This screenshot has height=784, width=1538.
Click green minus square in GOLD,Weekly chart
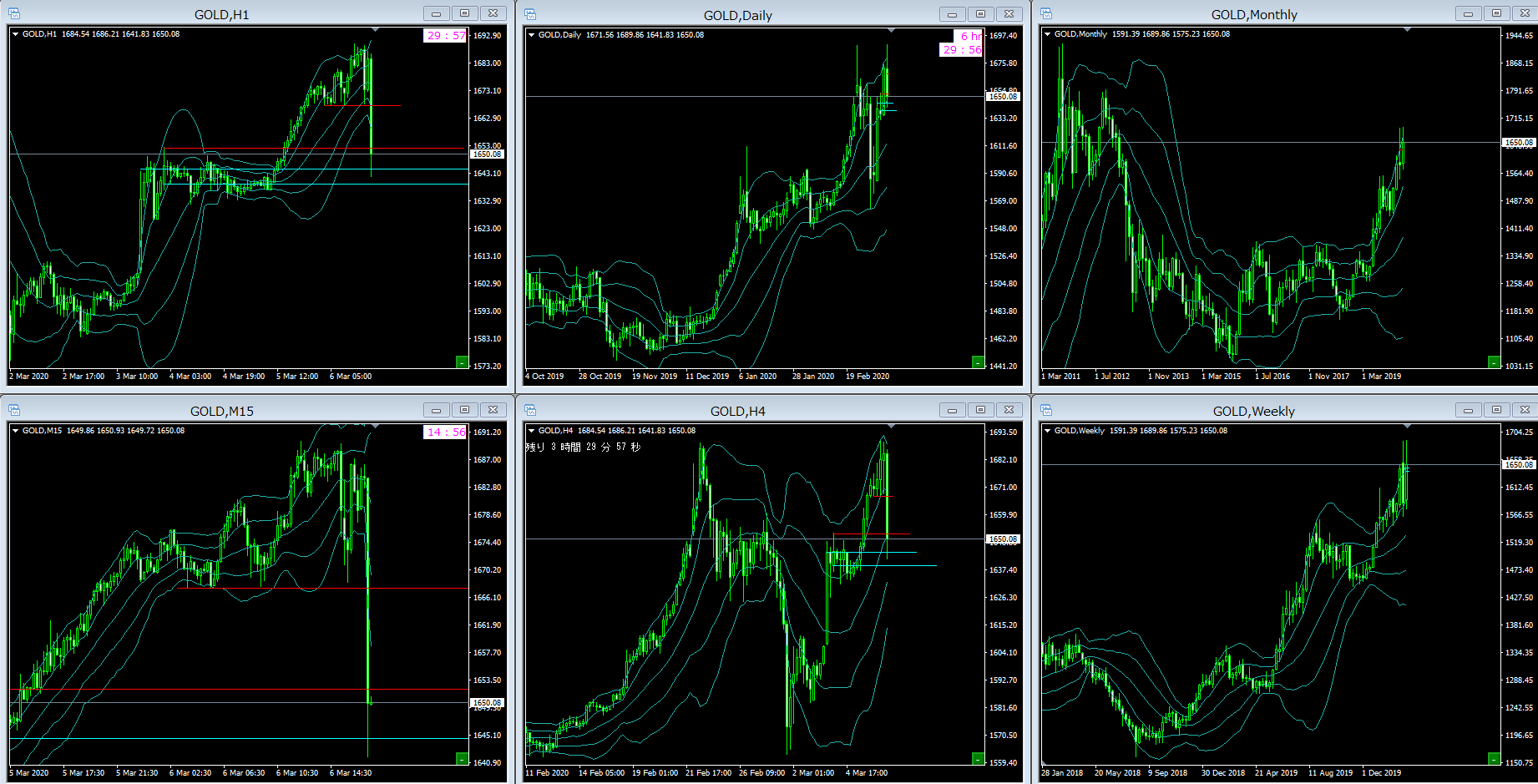click(1494, 758)
